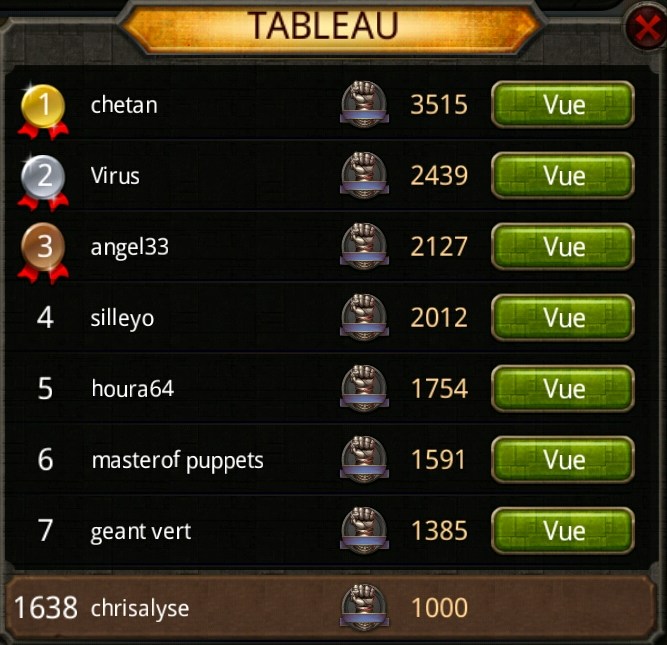Image resolution: width=667 pixels, height=645 pixels.
Task: Select the chrisalyse ranking row
Action: coord(329,608)
